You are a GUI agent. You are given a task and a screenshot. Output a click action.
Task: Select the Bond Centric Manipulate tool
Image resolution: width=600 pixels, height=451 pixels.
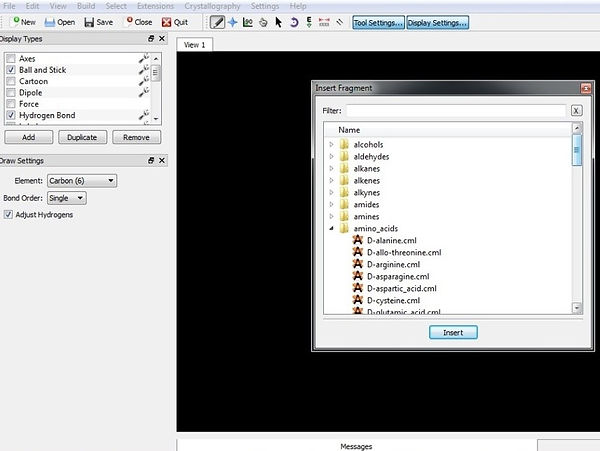(248, 22)
